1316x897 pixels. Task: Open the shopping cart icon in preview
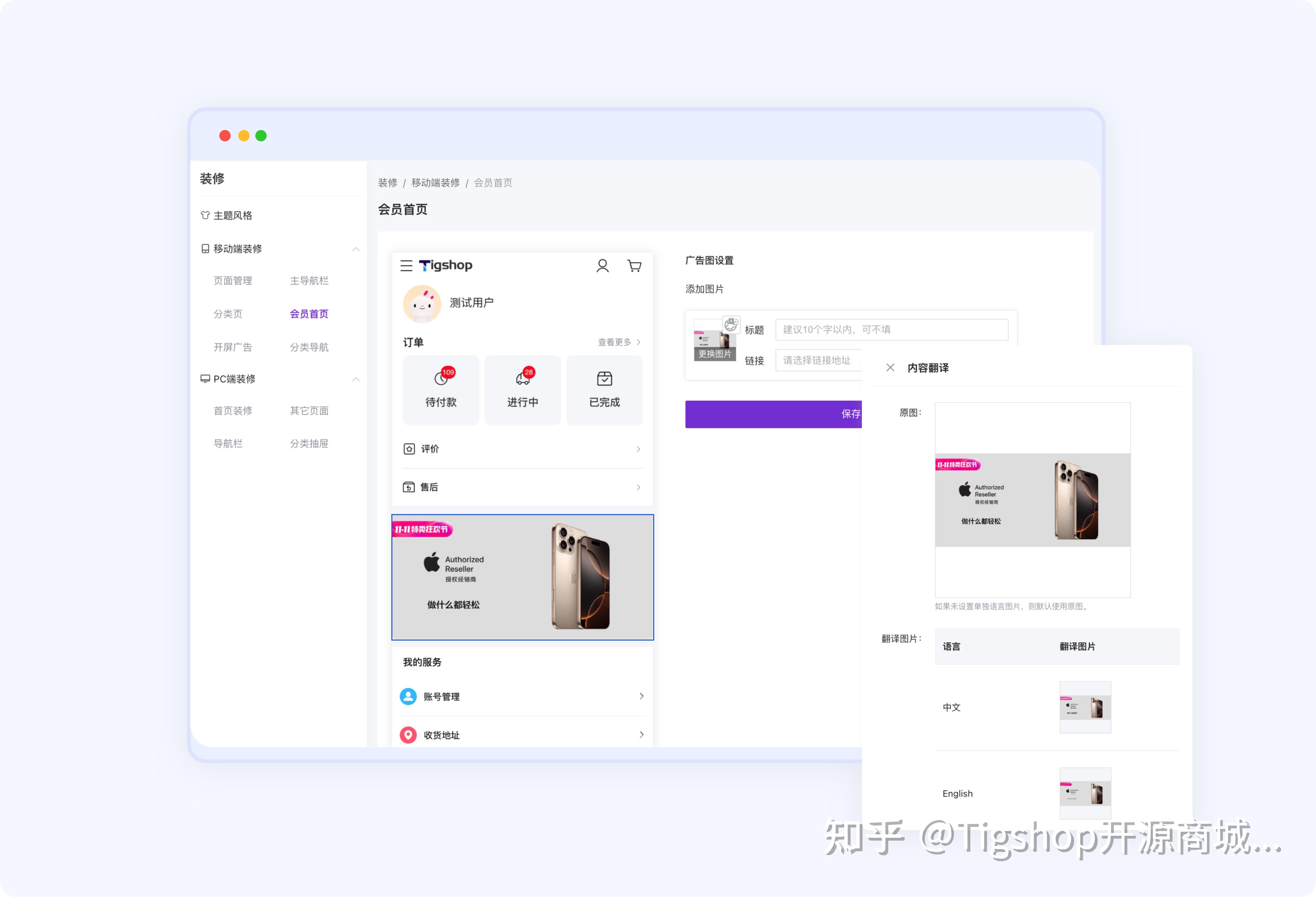click(x=634, y=266)
